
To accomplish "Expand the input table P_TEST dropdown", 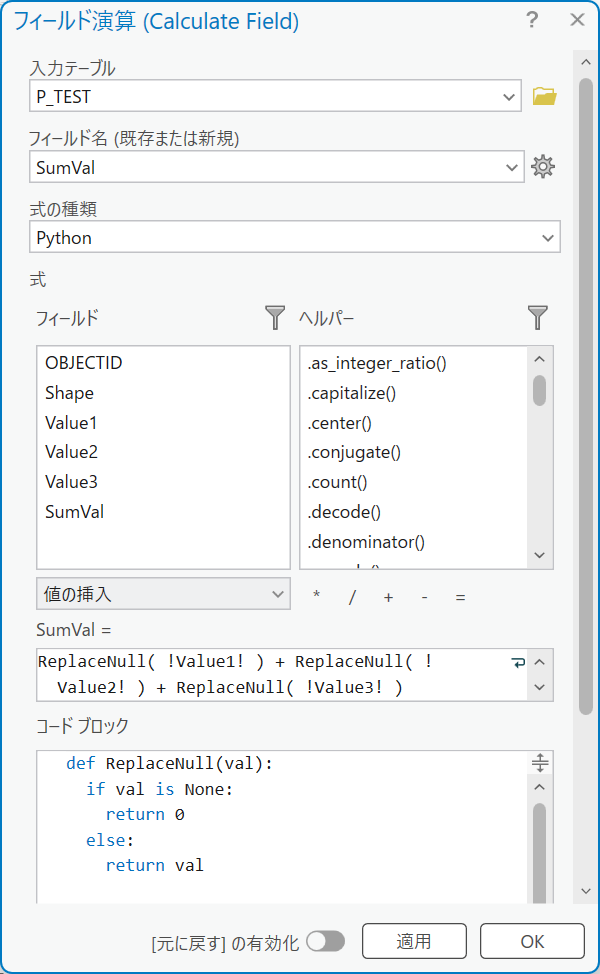I will [x=507, y=96].
